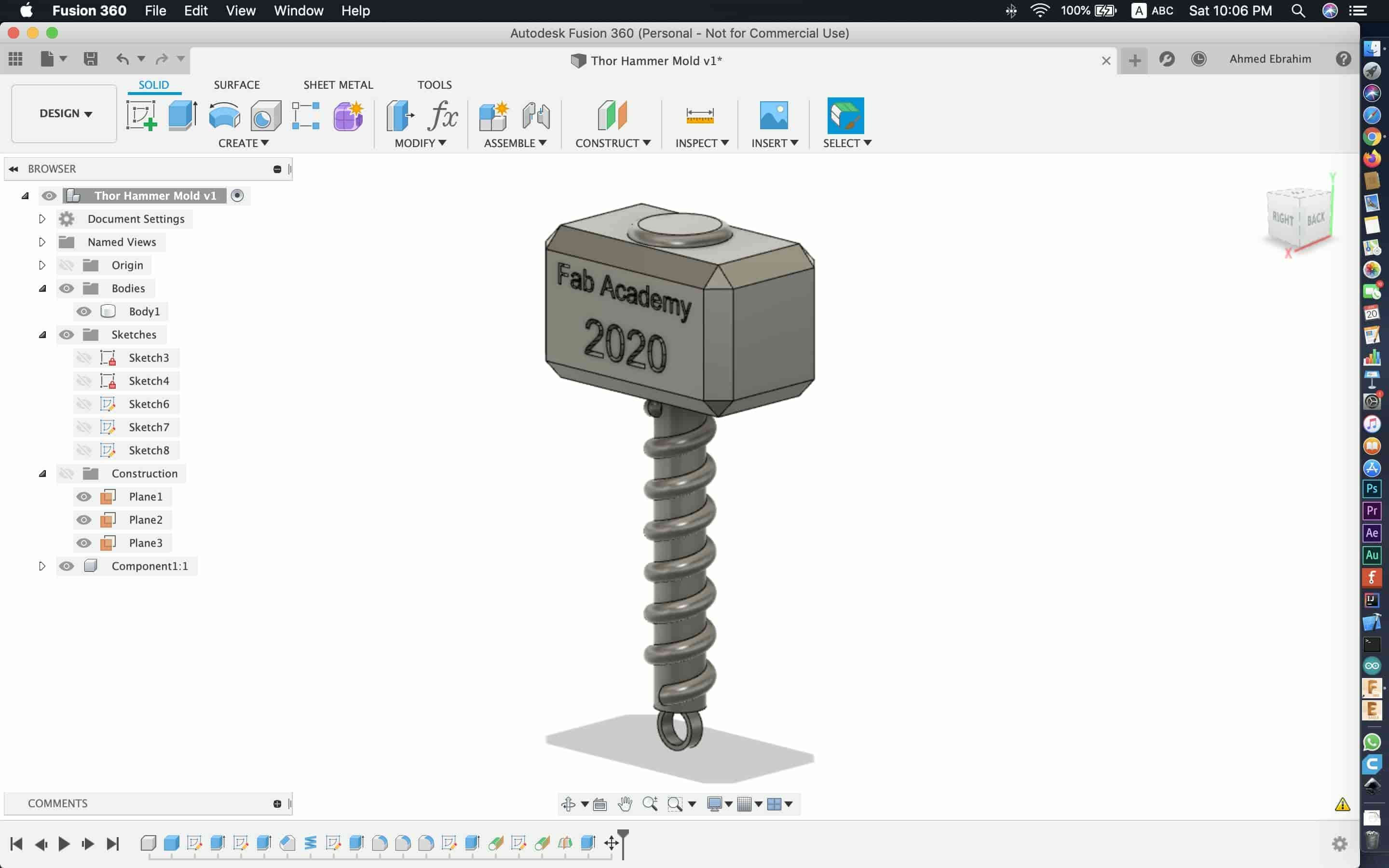Select the Measure tool
Screen dimensions: 1389x868
coord(700,115)
